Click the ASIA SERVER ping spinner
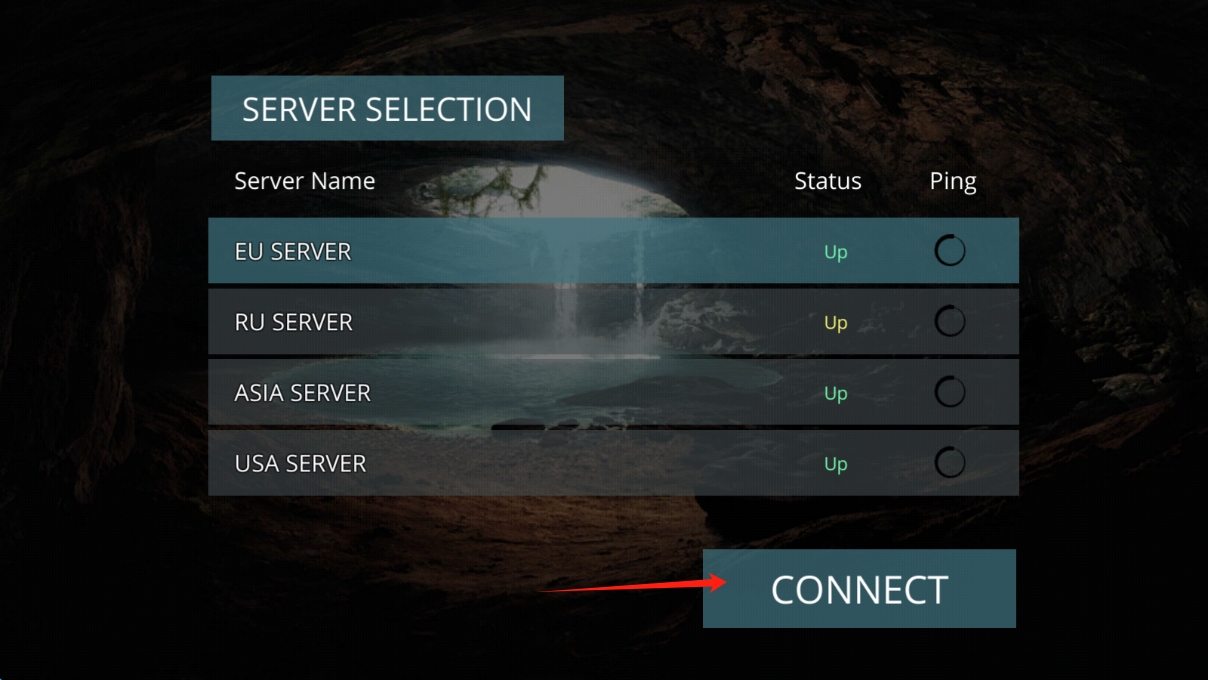Viewport: 1208px width, 680px height. coord(950,392)
